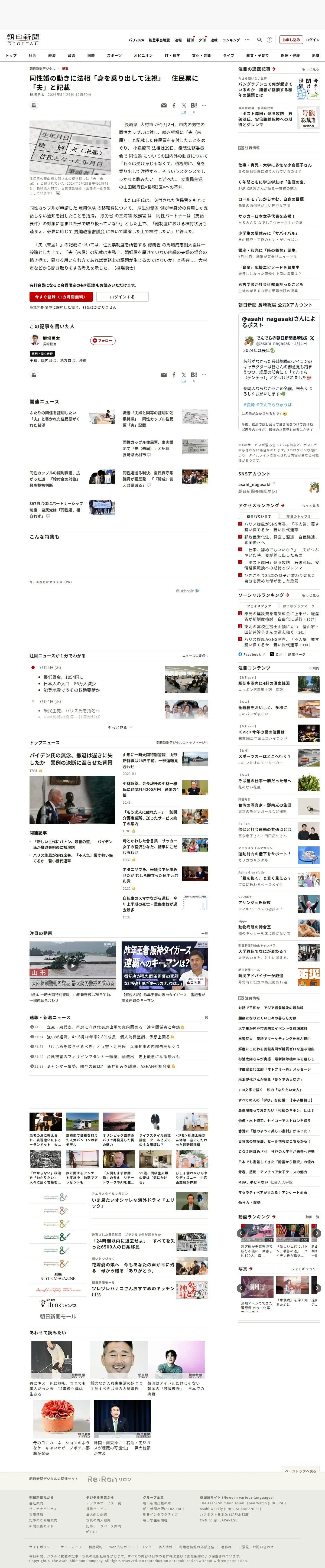Open 記事 breadcrumb link above headline

[x=64, y=69]
